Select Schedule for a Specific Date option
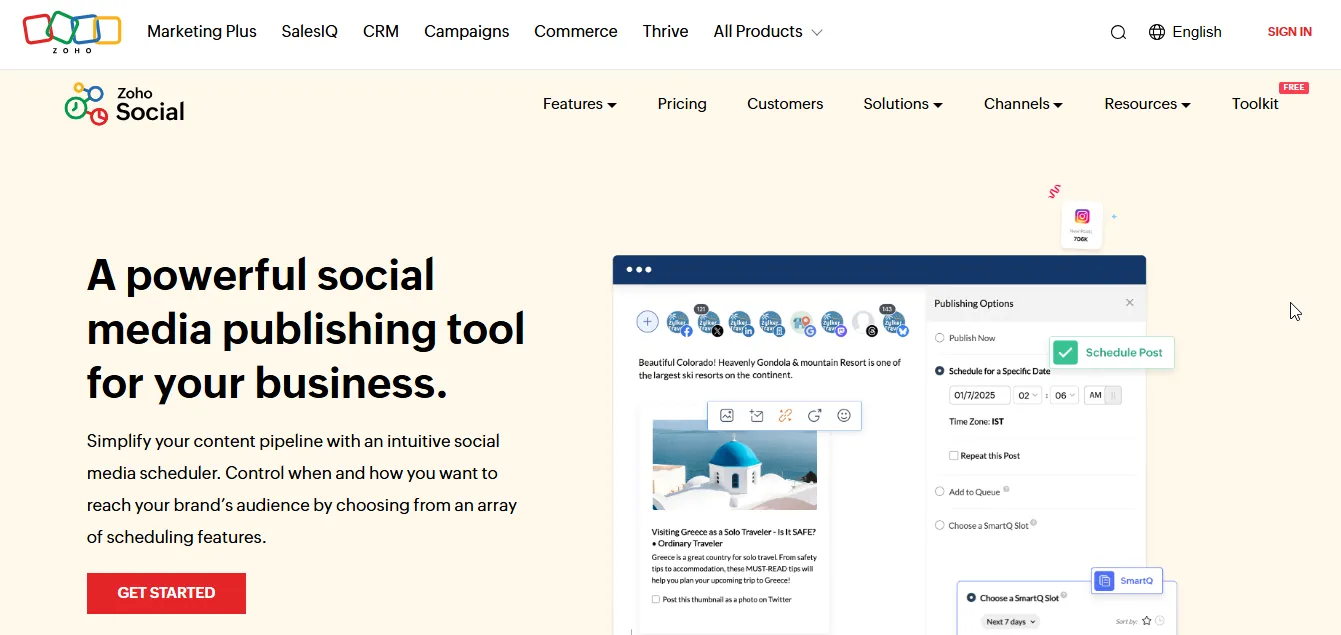Viewport: 1341px width, 635px height. (939, 371)
